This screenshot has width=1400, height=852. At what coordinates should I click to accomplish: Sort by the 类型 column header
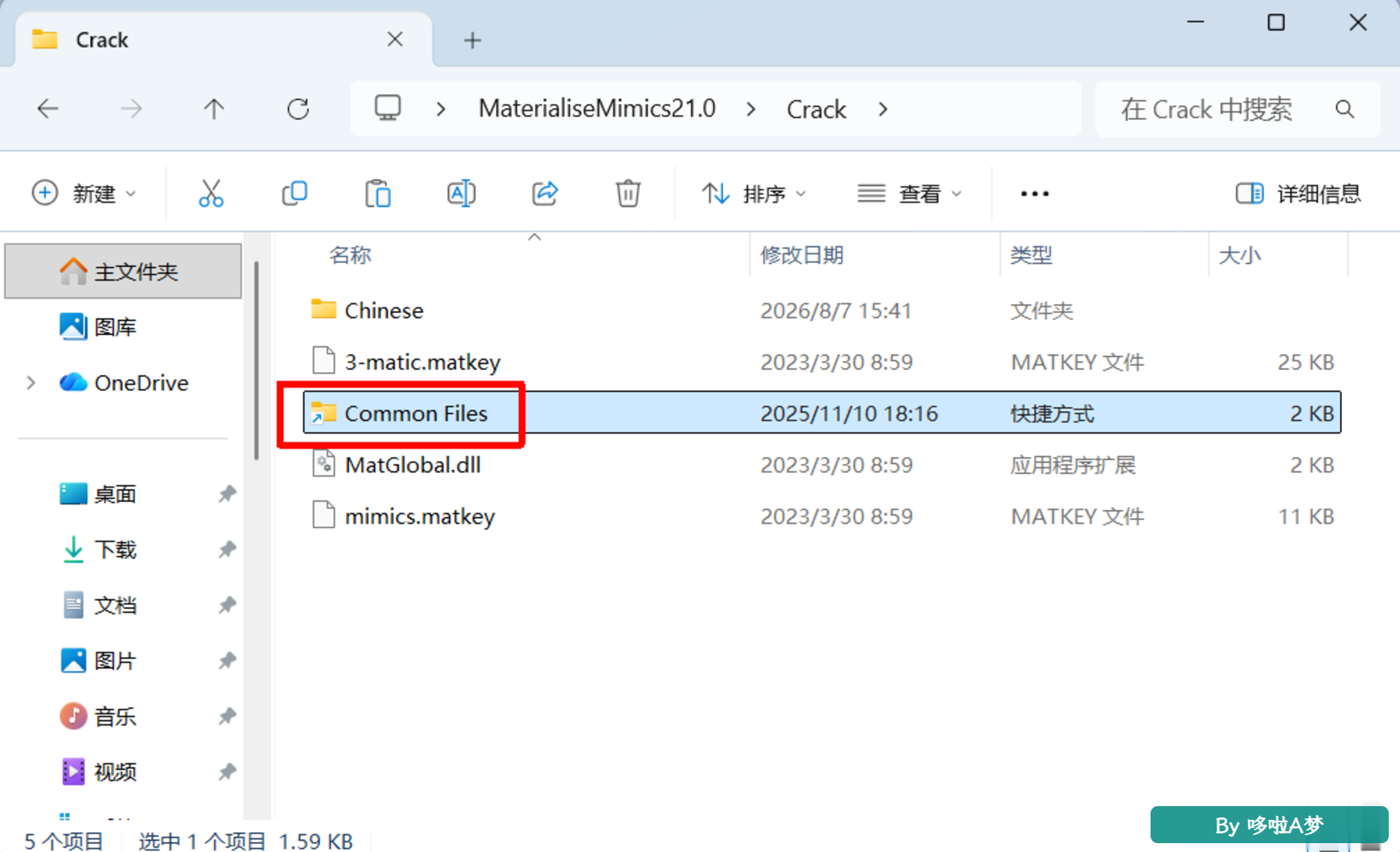point(1031,255)
